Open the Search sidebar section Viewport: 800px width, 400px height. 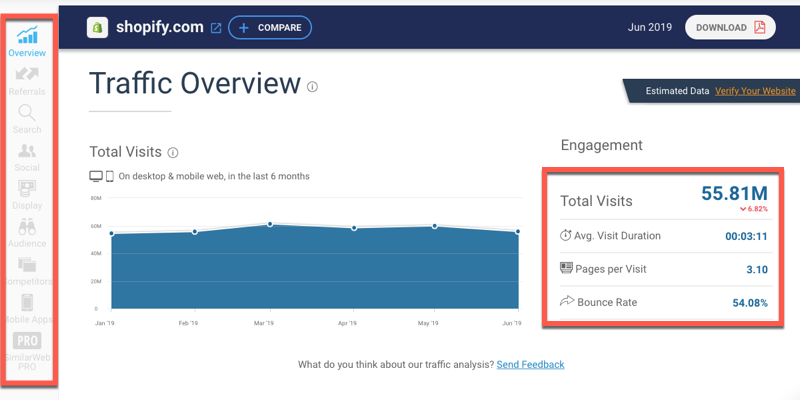click(27, 119)
